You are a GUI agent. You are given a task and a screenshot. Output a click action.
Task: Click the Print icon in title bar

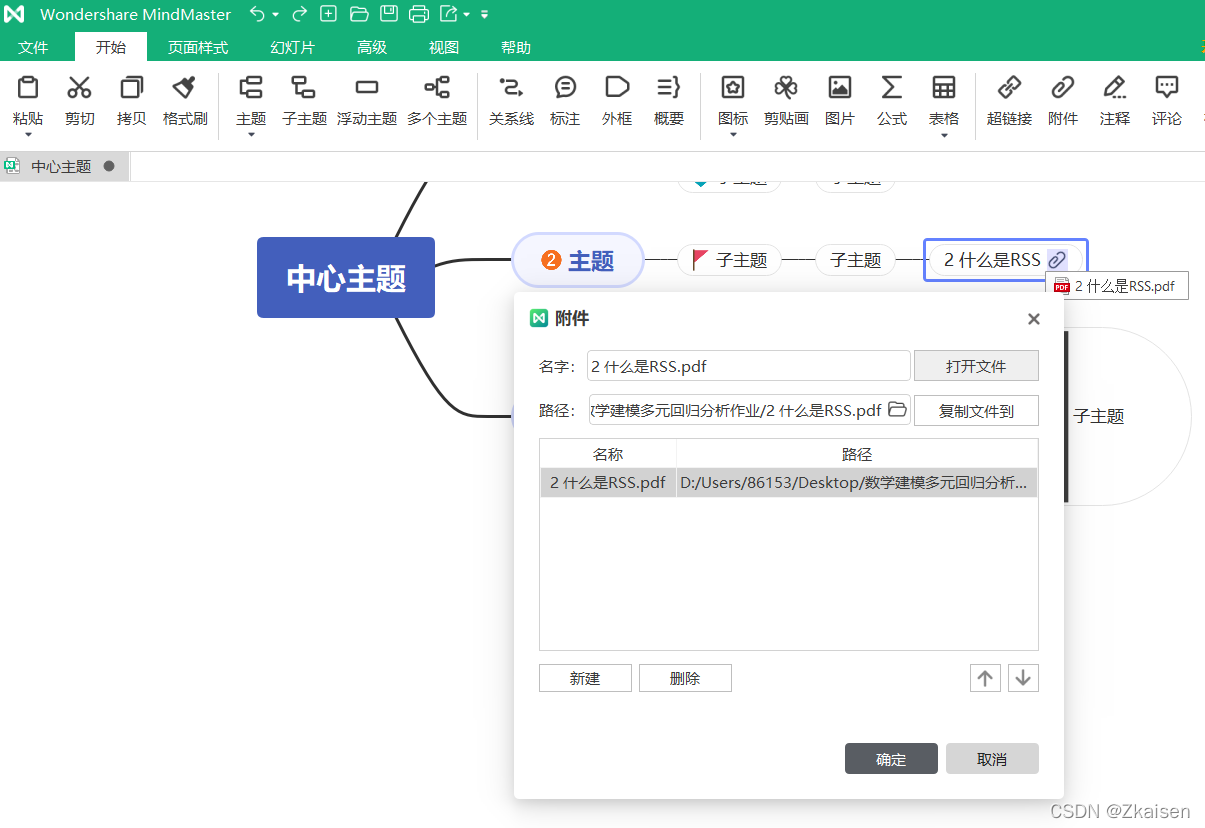419,14
